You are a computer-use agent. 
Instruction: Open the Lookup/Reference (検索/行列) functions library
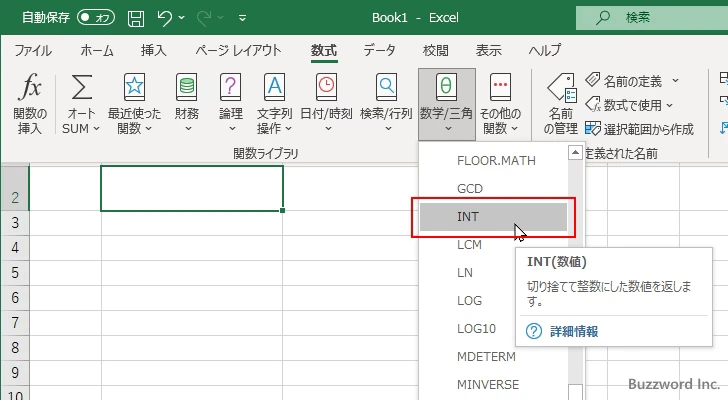pos(386,104)
